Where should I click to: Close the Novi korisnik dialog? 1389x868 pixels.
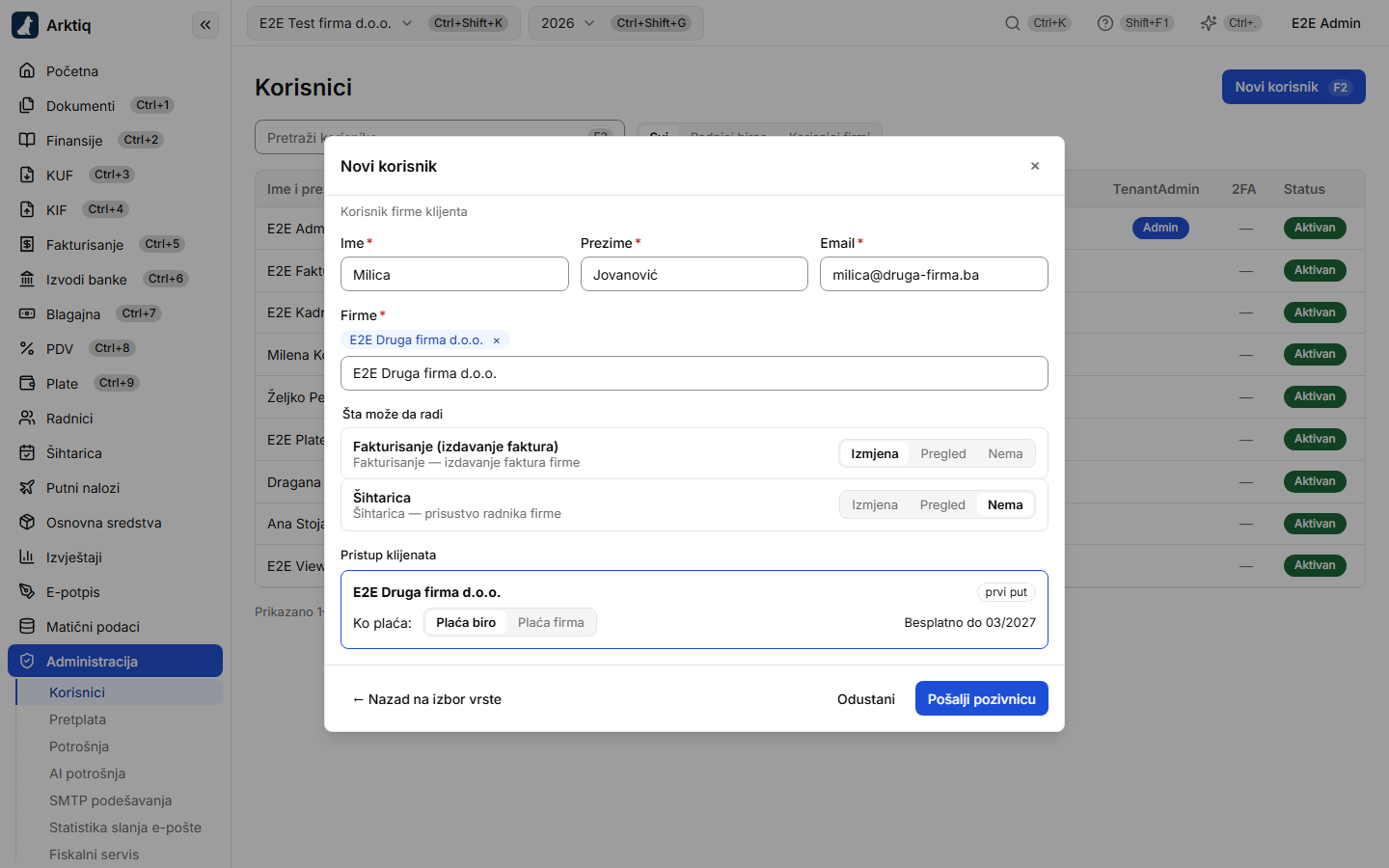coord(1035,166)
